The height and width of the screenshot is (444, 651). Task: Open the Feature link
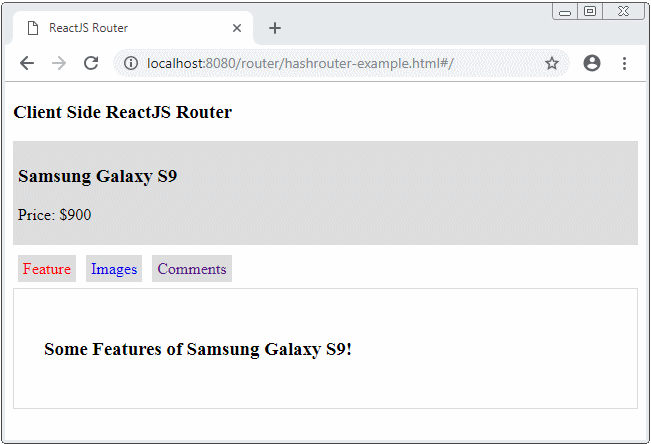pyautogui.click(x=47, y=269)
